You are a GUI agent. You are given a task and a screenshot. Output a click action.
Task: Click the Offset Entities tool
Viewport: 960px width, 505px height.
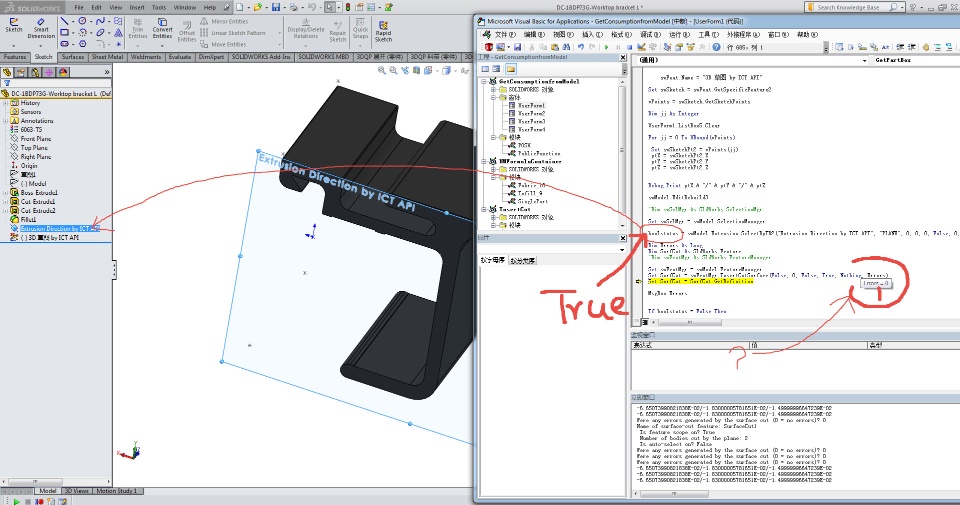click(x=187, y=32)
